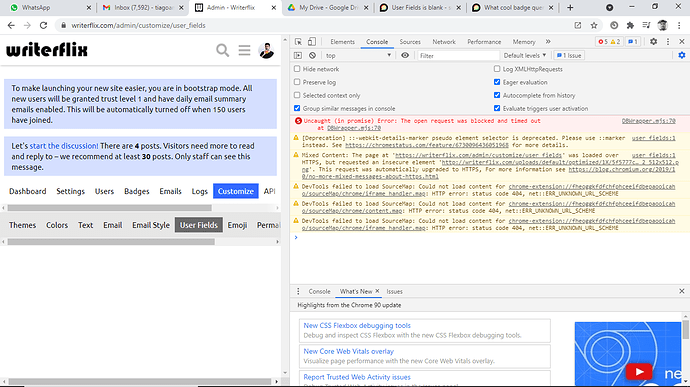Enable Log XMLHttpRequests checkbox
The height and width of the screenshot is (387, 690).
point(497,69)
